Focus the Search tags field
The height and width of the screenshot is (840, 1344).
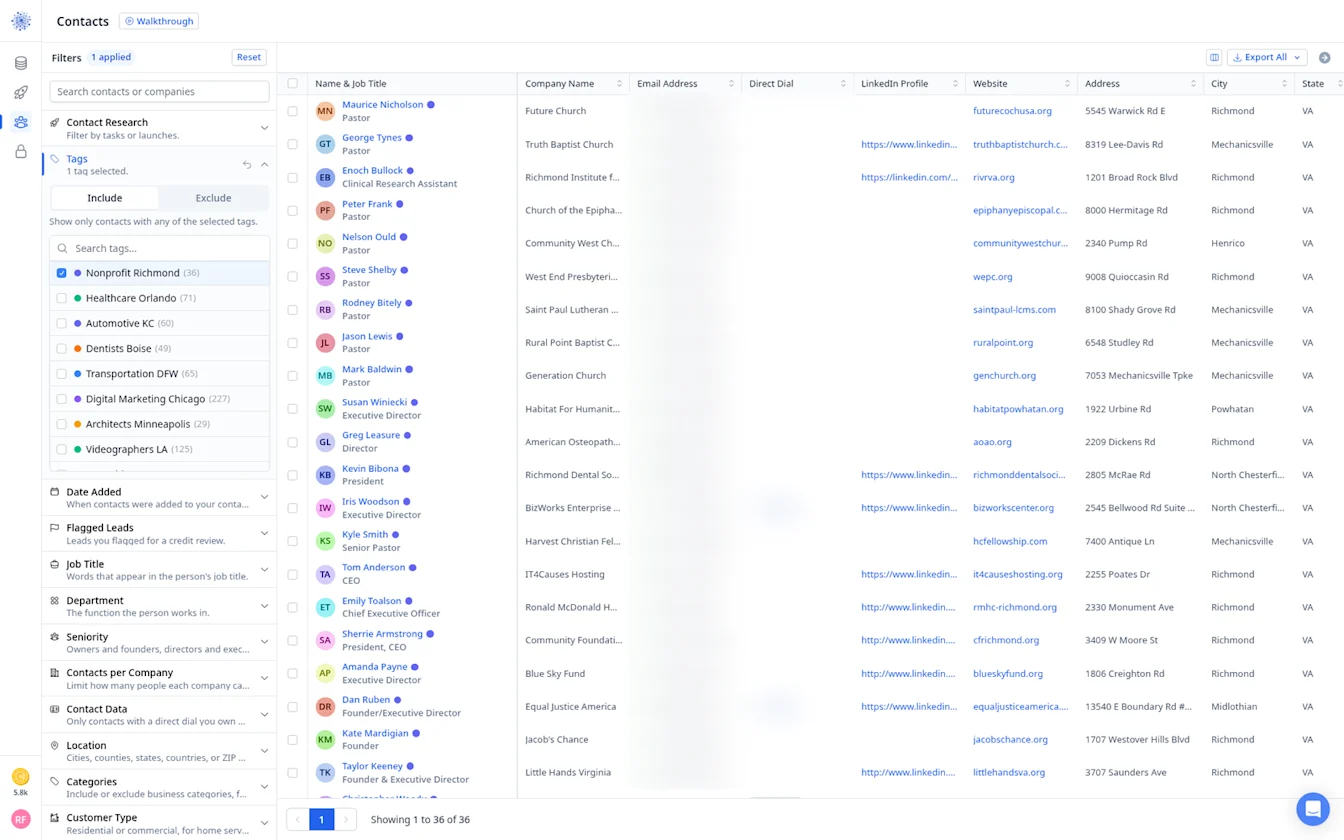[159, 248]
